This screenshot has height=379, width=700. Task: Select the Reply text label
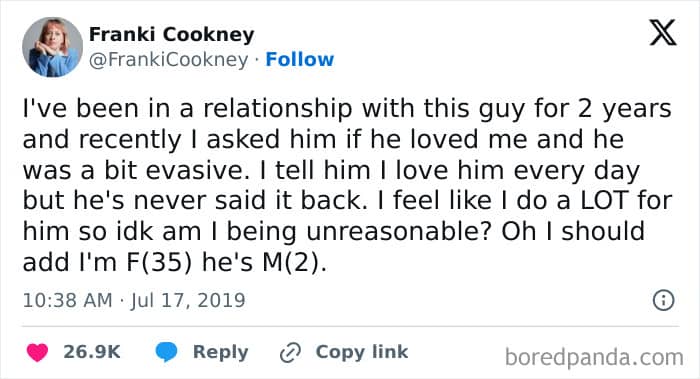pyautogui.click(x=221, y=352)
